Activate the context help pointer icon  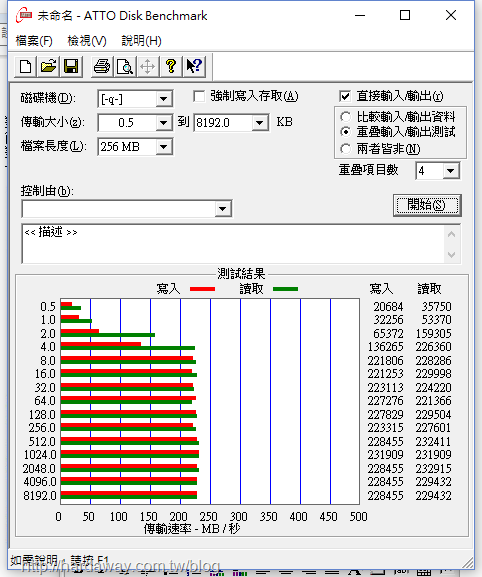(194, 67)
